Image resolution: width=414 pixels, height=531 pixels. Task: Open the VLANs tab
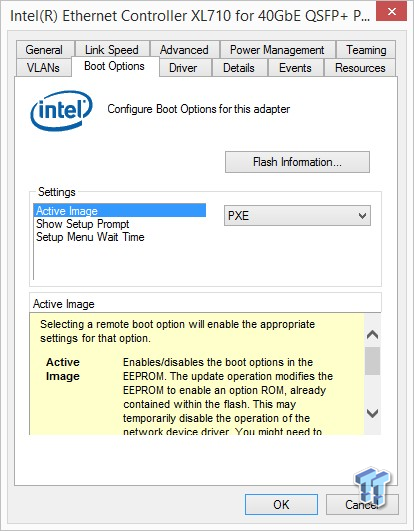pyautogui.click(x=43, y=67)
